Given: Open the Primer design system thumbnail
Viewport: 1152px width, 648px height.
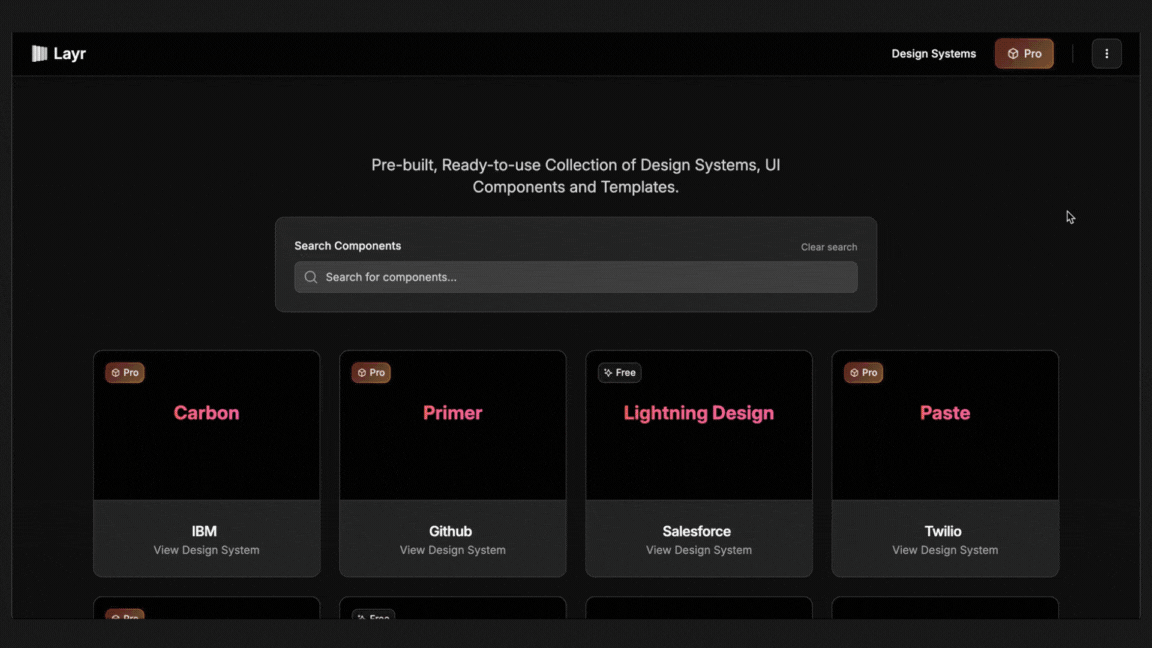Looking at the screenshot, I should 453,425.
